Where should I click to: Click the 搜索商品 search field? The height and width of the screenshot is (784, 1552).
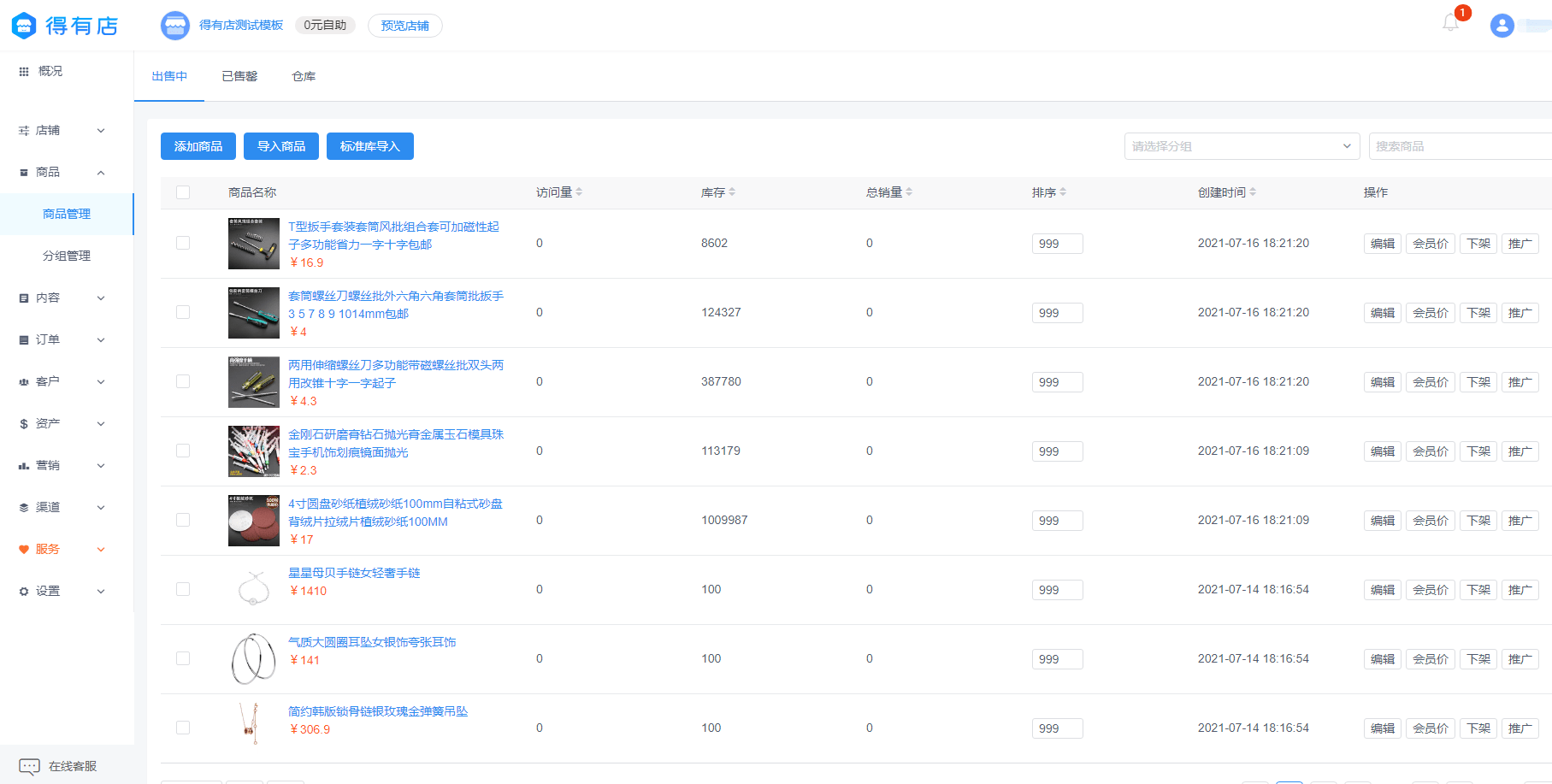tap(1458, 146)
